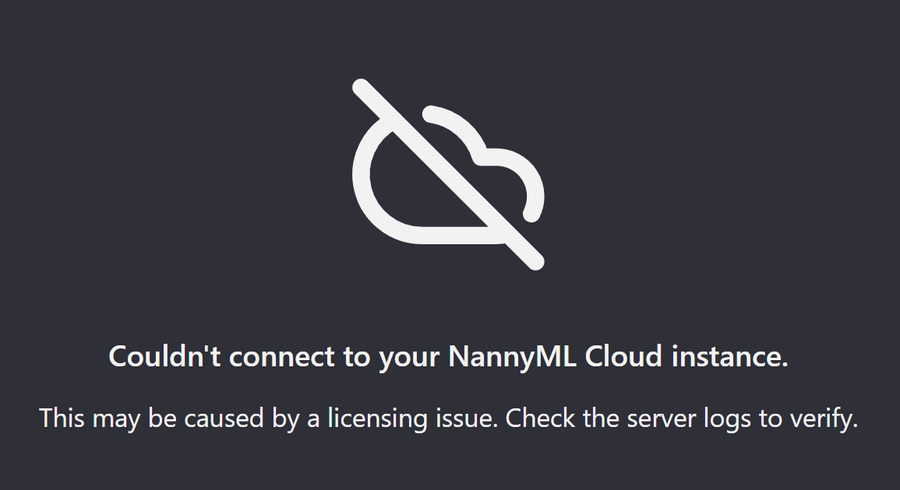Screen dimensions: 900x490
Task: Click the licensing issue description text
Action: pyautogui.click(x=448, y=418)
